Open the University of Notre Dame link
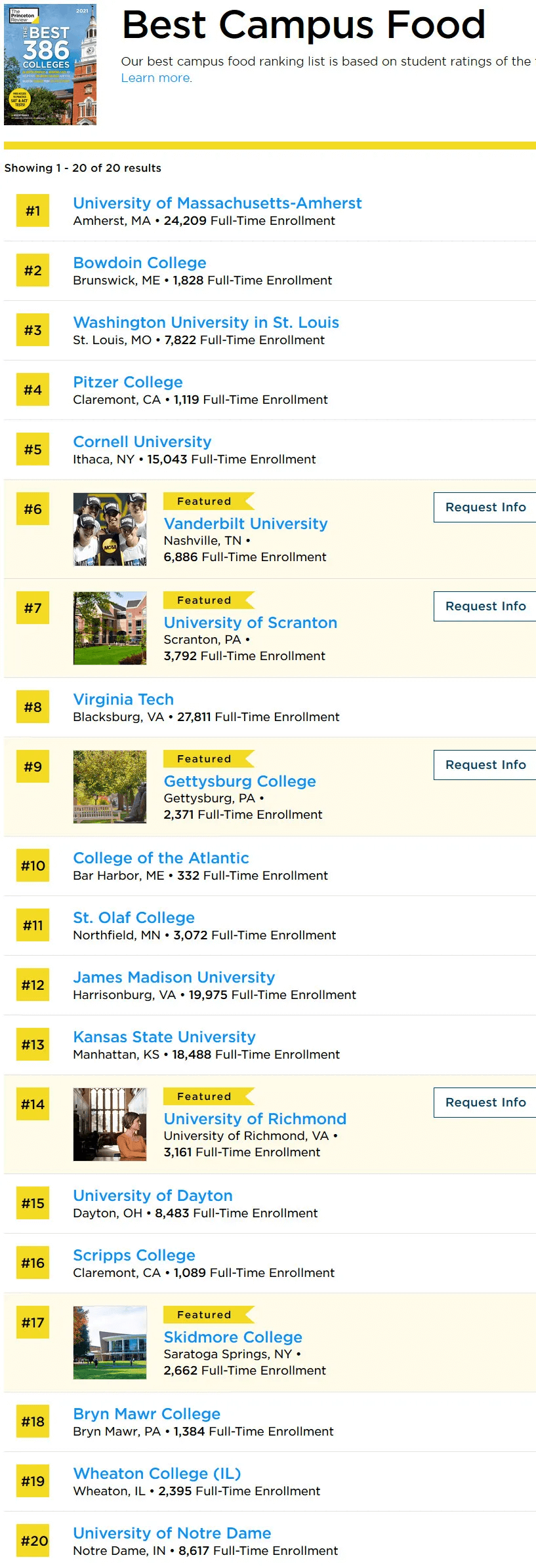This screenshot has height=1568, width=536. [172, 1533]
